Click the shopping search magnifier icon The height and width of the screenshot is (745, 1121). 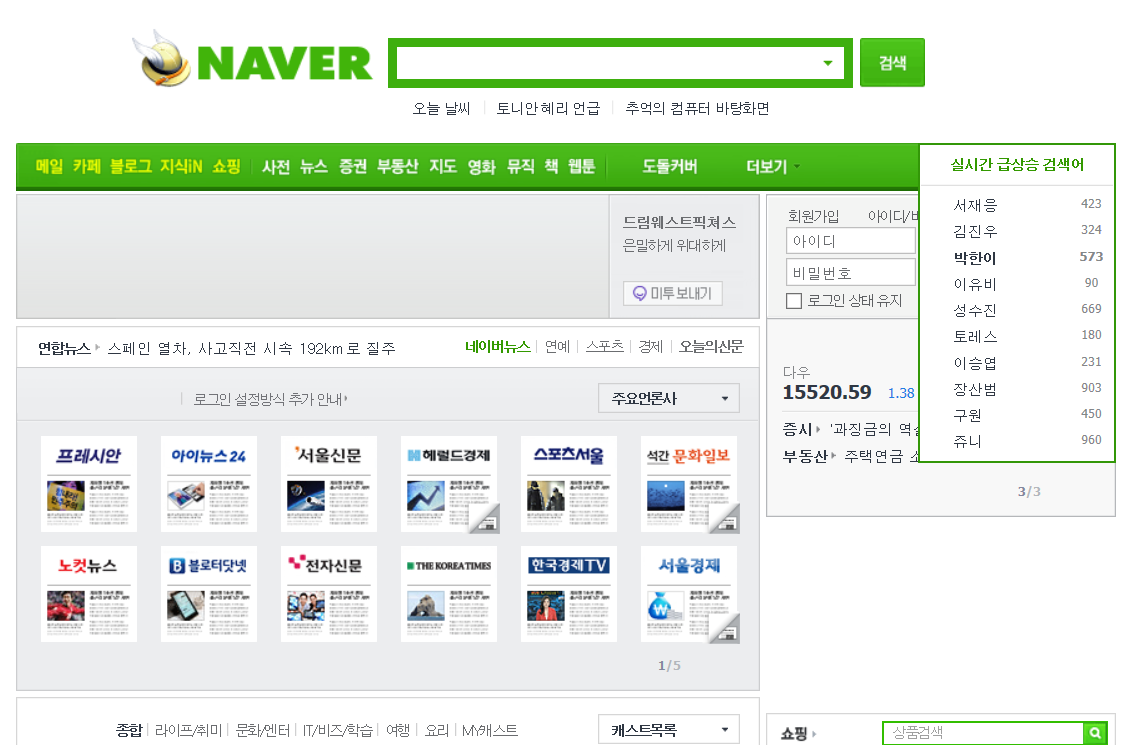click(x=1095, y=733)
